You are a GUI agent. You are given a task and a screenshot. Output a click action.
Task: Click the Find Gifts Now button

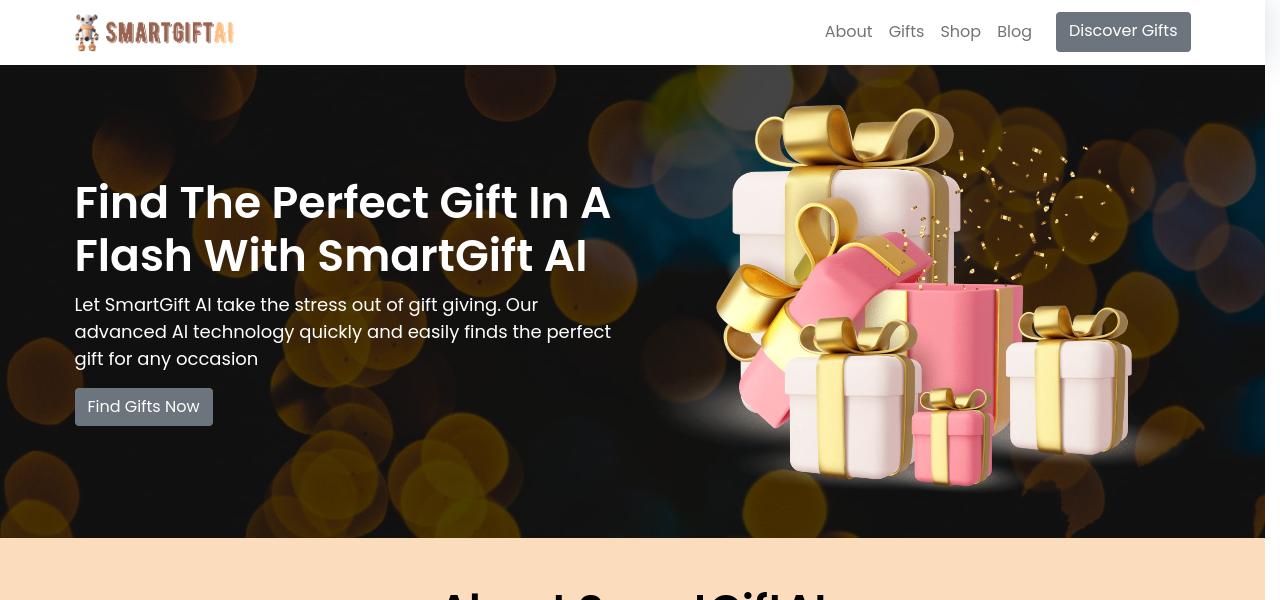(144, 407)
